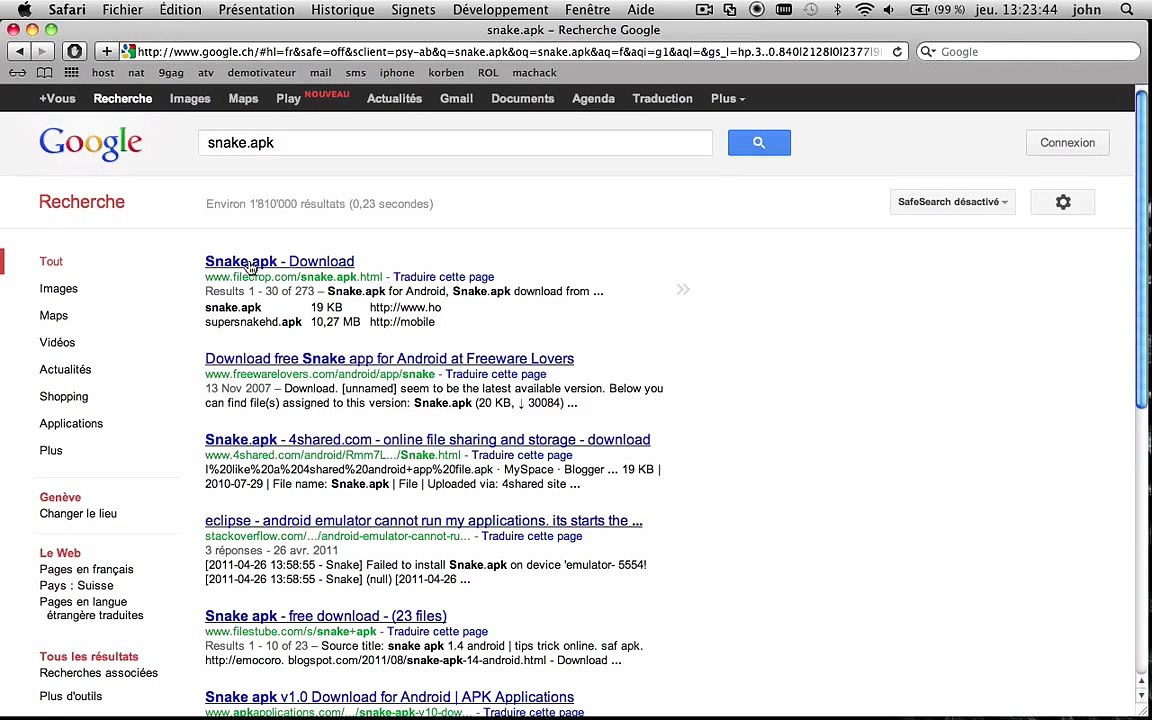Click the Safari Google search field
This screenshot has height=720, width=1152.
point(1029,51)
